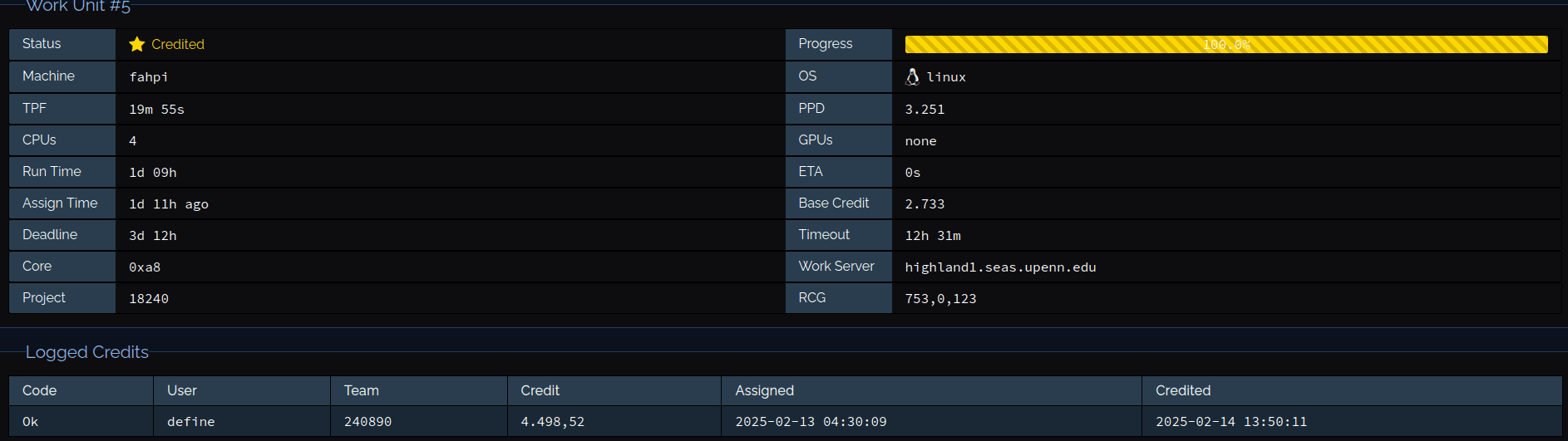Image resolution: width=1568 pixels, height=441 pixels.
Task: Select the Credited status text
Action: click(x=178, y=44)
